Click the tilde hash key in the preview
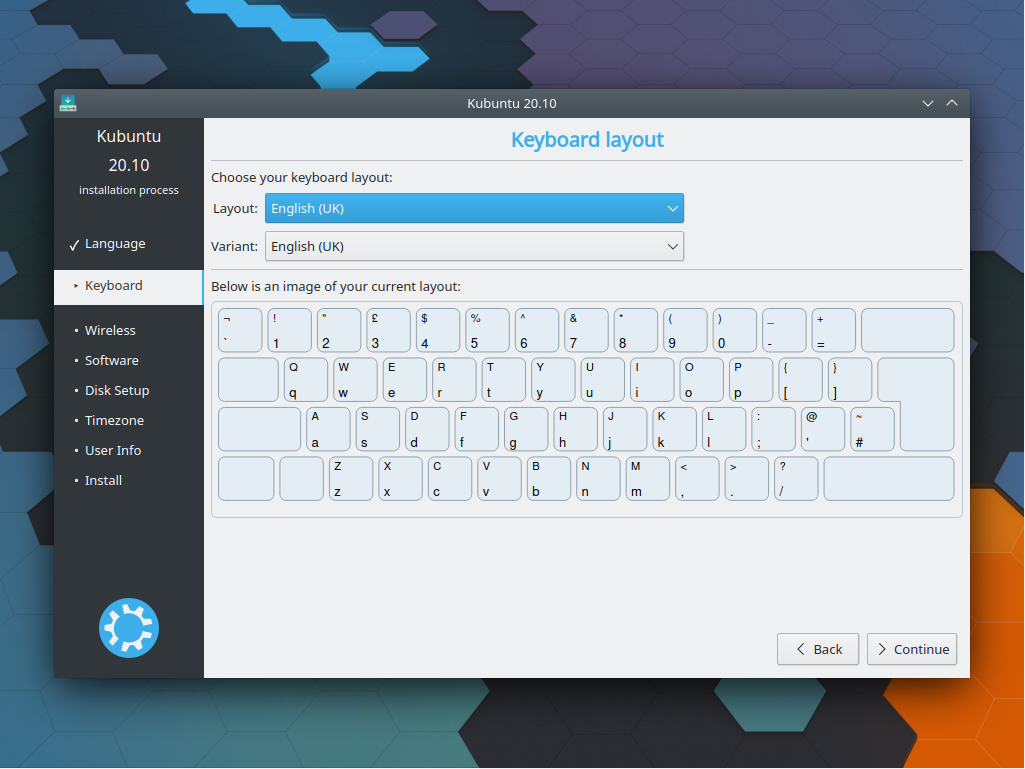 tap(873, 429)
